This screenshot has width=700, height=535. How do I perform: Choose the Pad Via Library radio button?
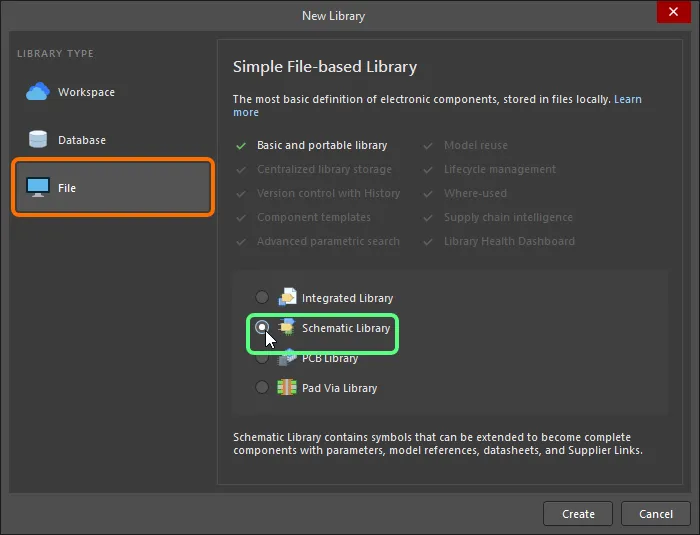tap(262, 387)
